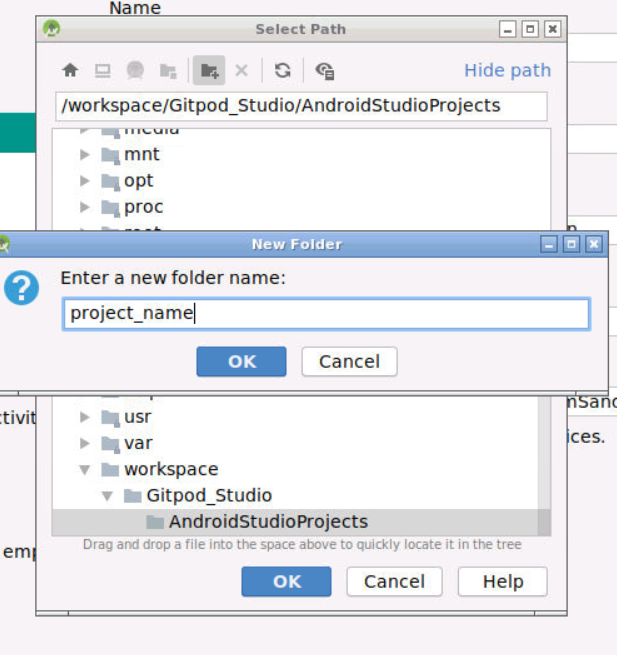Select the project directory toolbar icon
Image resolution: width=617 pixels, height=655 pixels.
(135, 70)
